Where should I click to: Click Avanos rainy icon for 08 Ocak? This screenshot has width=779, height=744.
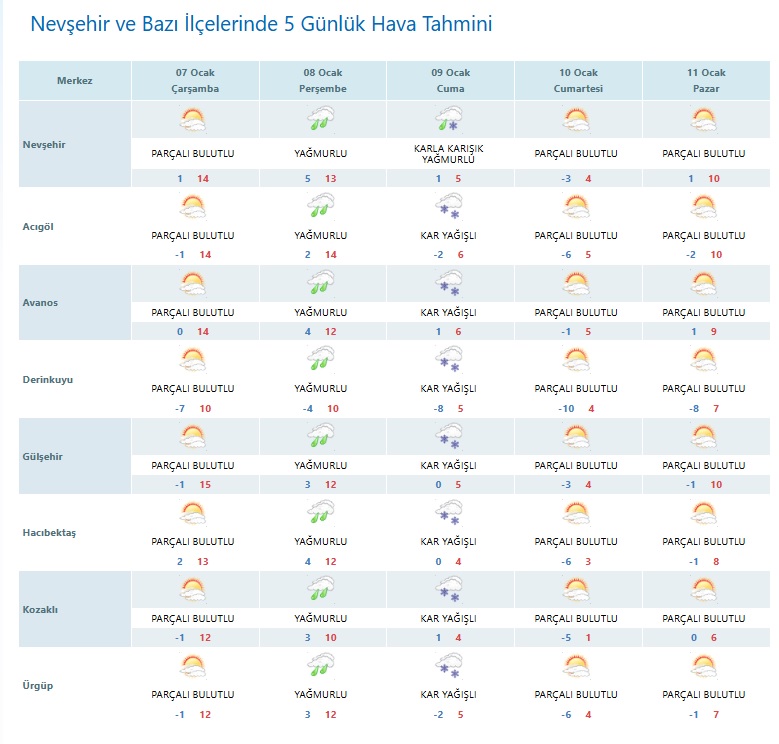point(320,284)
